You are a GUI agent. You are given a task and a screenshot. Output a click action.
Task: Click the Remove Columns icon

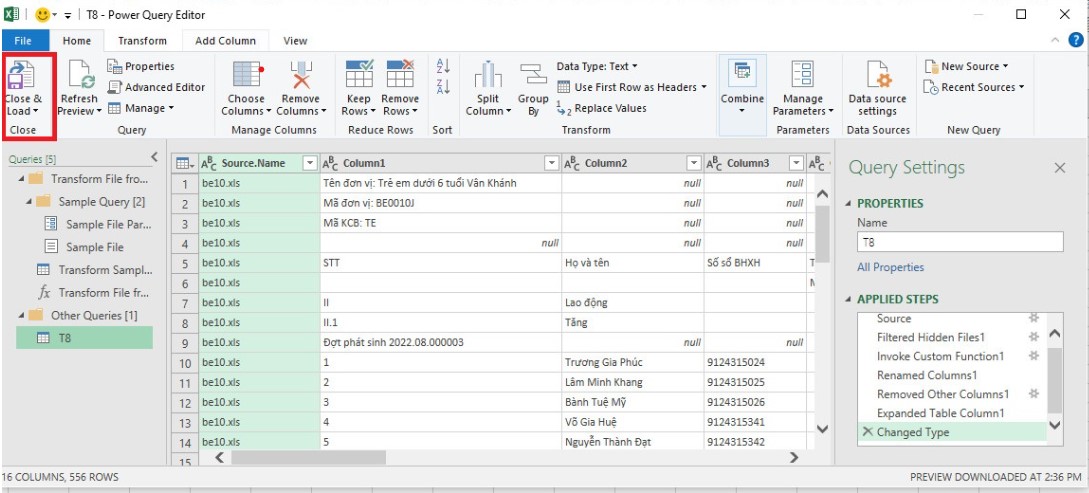click(x=301, y=75)
